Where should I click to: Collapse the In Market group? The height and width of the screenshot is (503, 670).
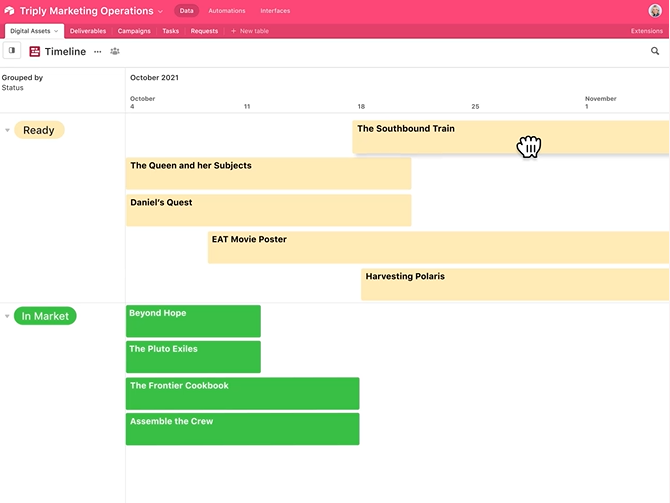8,316
